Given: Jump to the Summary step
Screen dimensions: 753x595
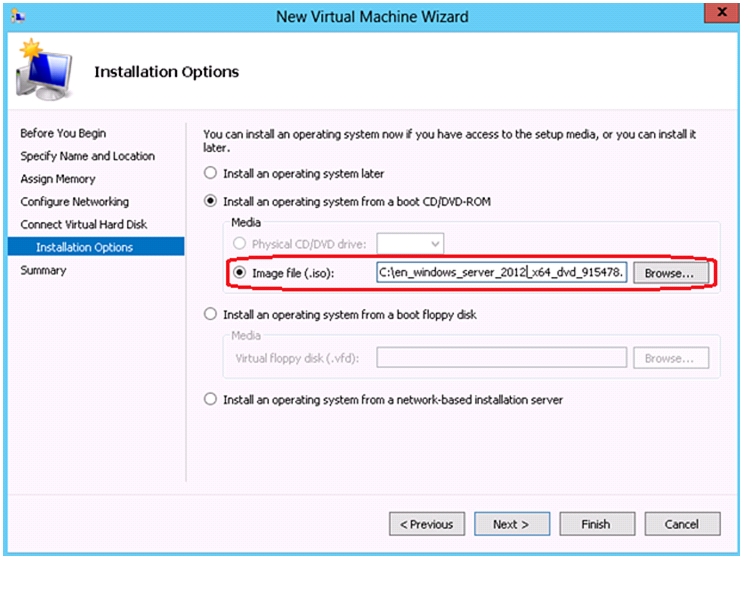Looking at the screenshot, I should click(x=43, y=270).
